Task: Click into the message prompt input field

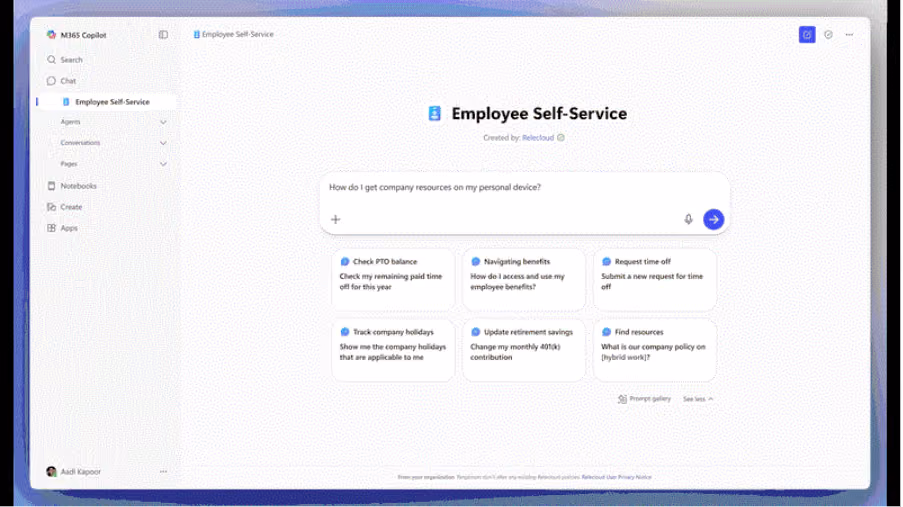Action: point(524,188)
